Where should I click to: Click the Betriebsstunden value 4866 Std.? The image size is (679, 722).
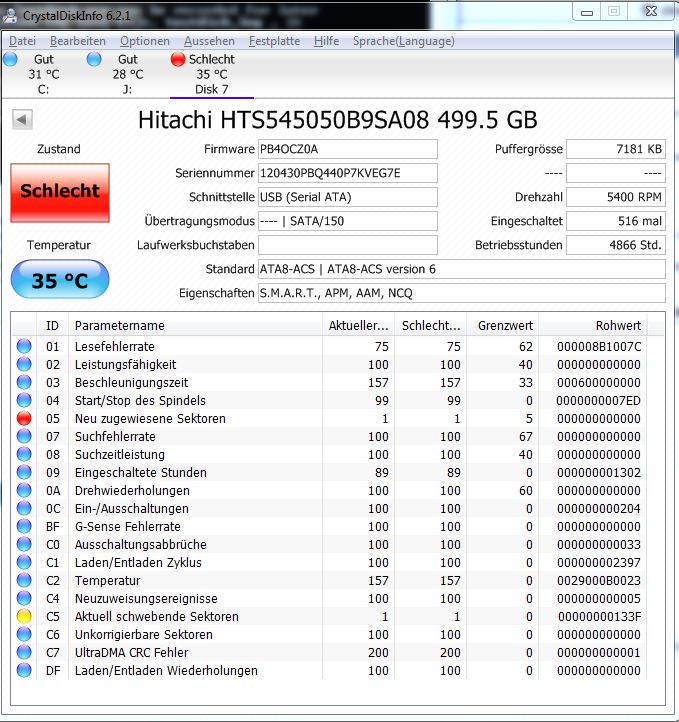616,245
